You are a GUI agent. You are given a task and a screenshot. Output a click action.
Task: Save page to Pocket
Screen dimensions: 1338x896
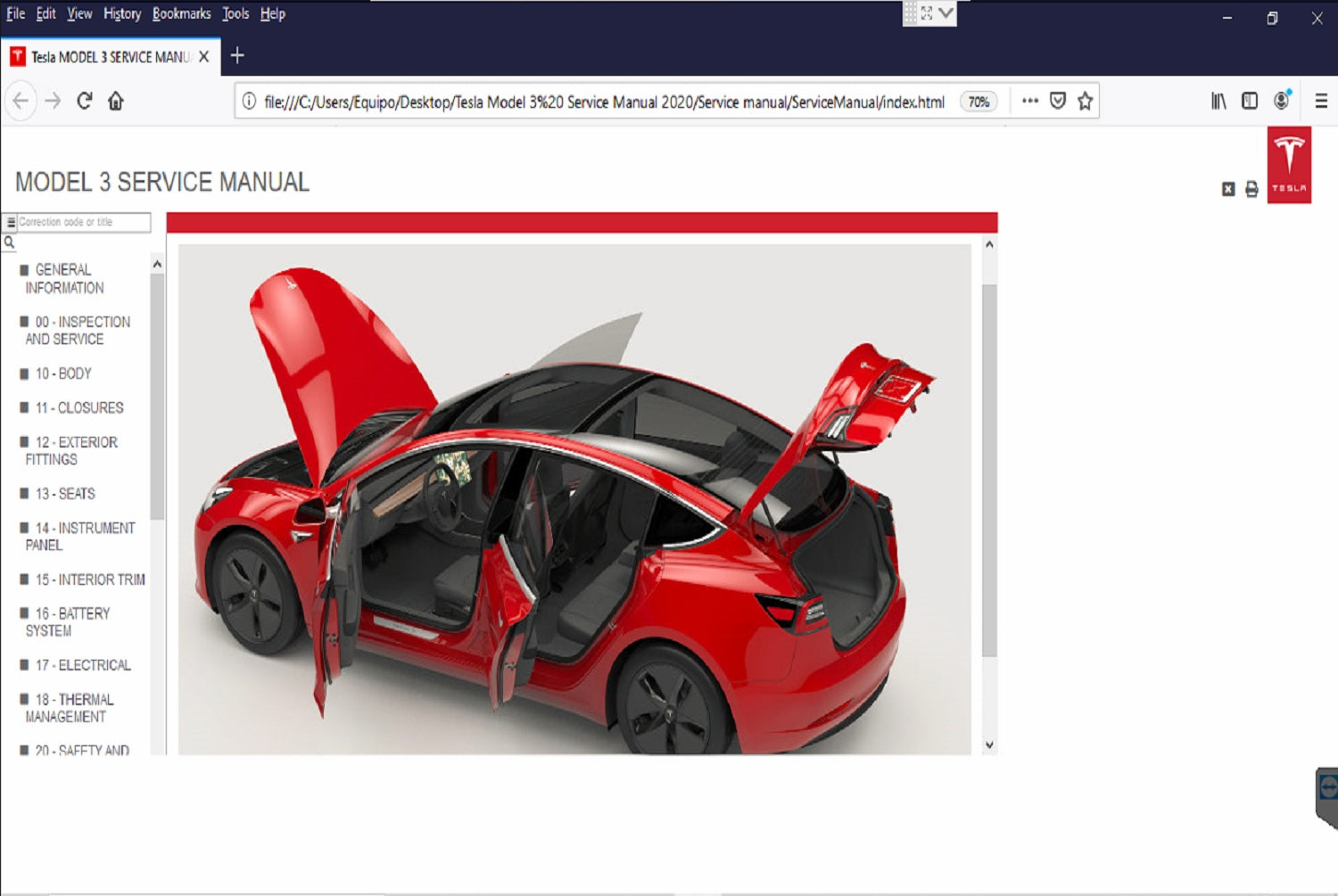(x=1058, y=102)
